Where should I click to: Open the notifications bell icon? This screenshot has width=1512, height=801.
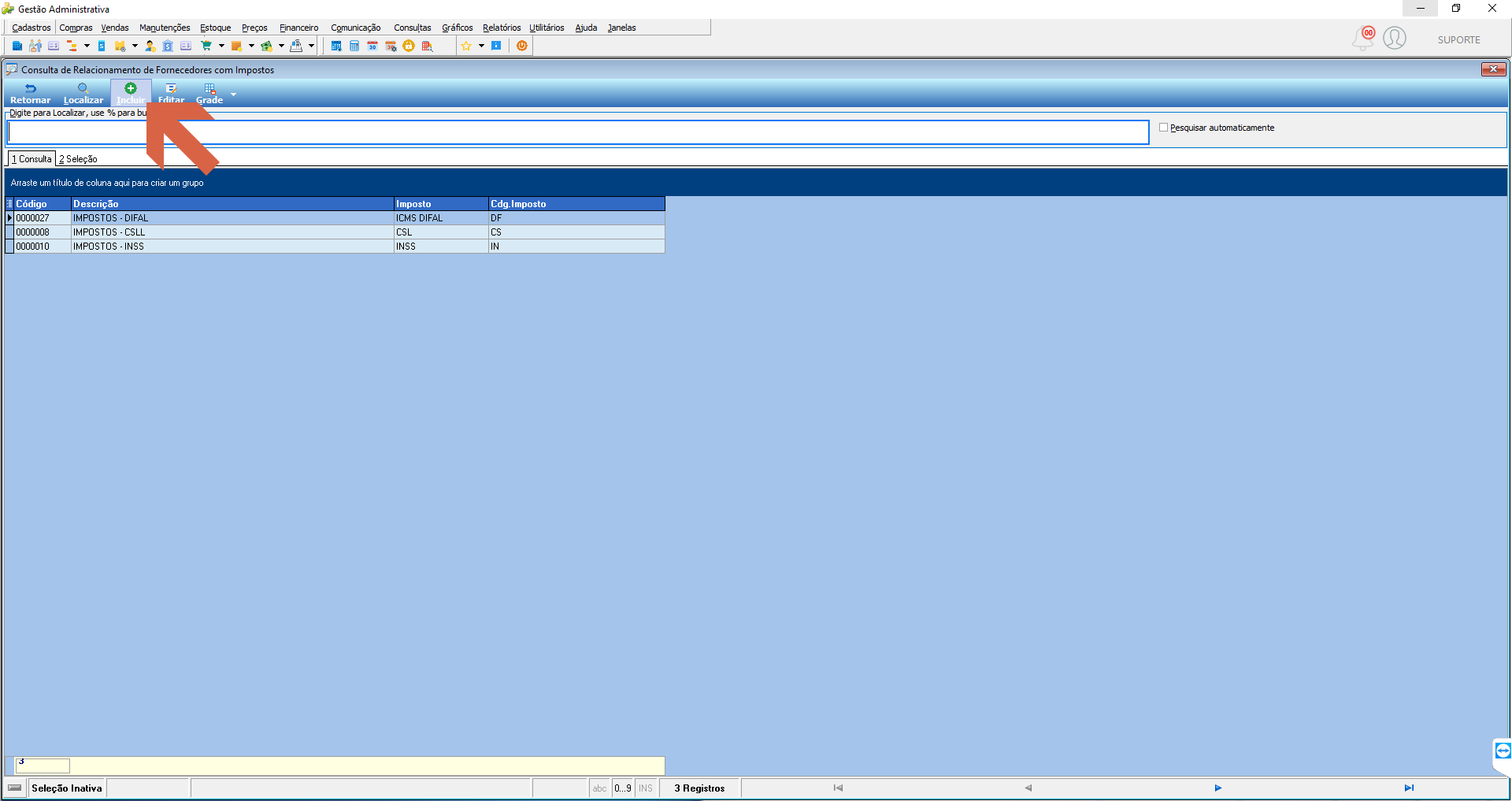pyautogui.click(x=1363, y=38)
